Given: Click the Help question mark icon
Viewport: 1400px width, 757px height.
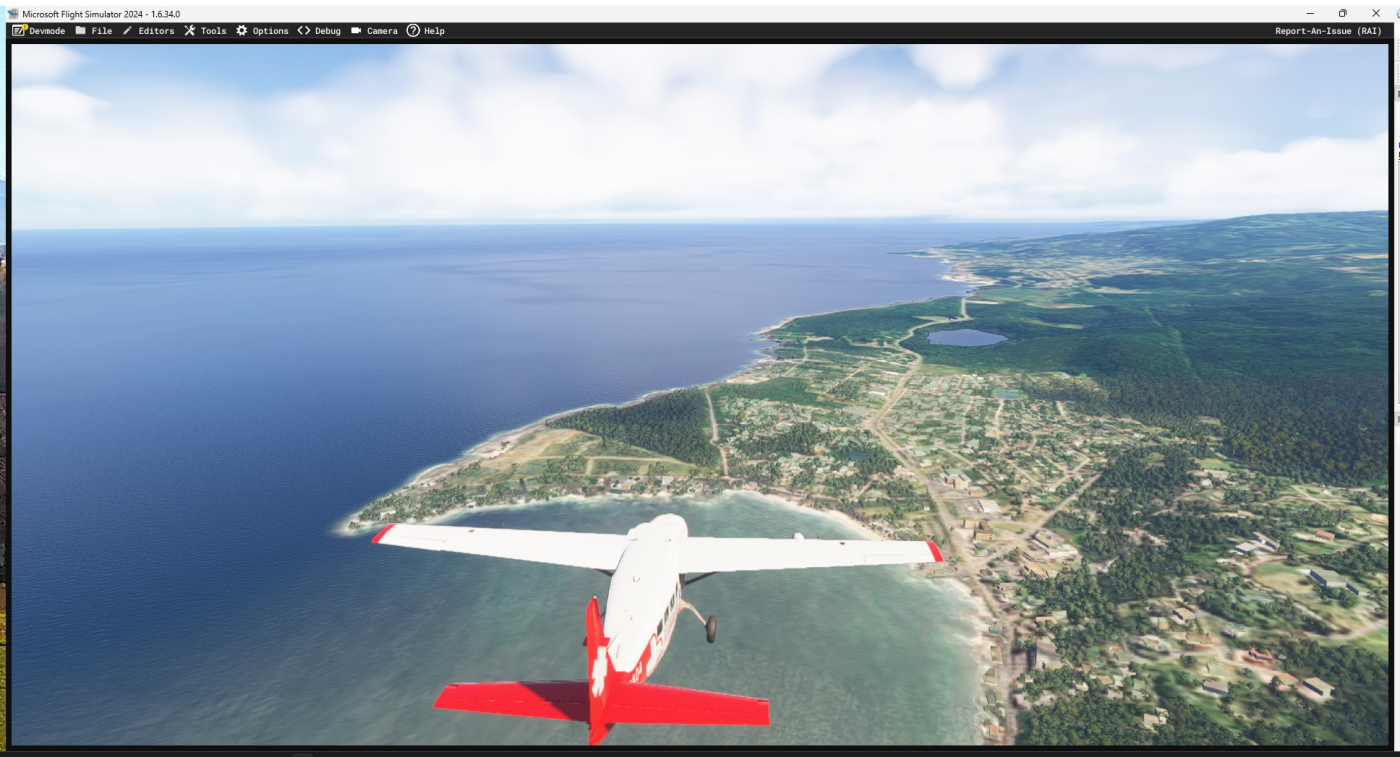Looking at the screenshot, I should pos(413,31).
